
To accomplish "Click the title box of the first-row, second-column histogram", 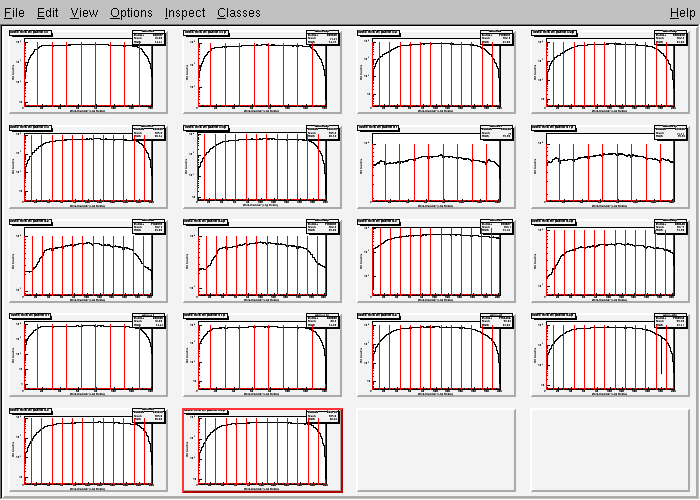I will [207, 33].
